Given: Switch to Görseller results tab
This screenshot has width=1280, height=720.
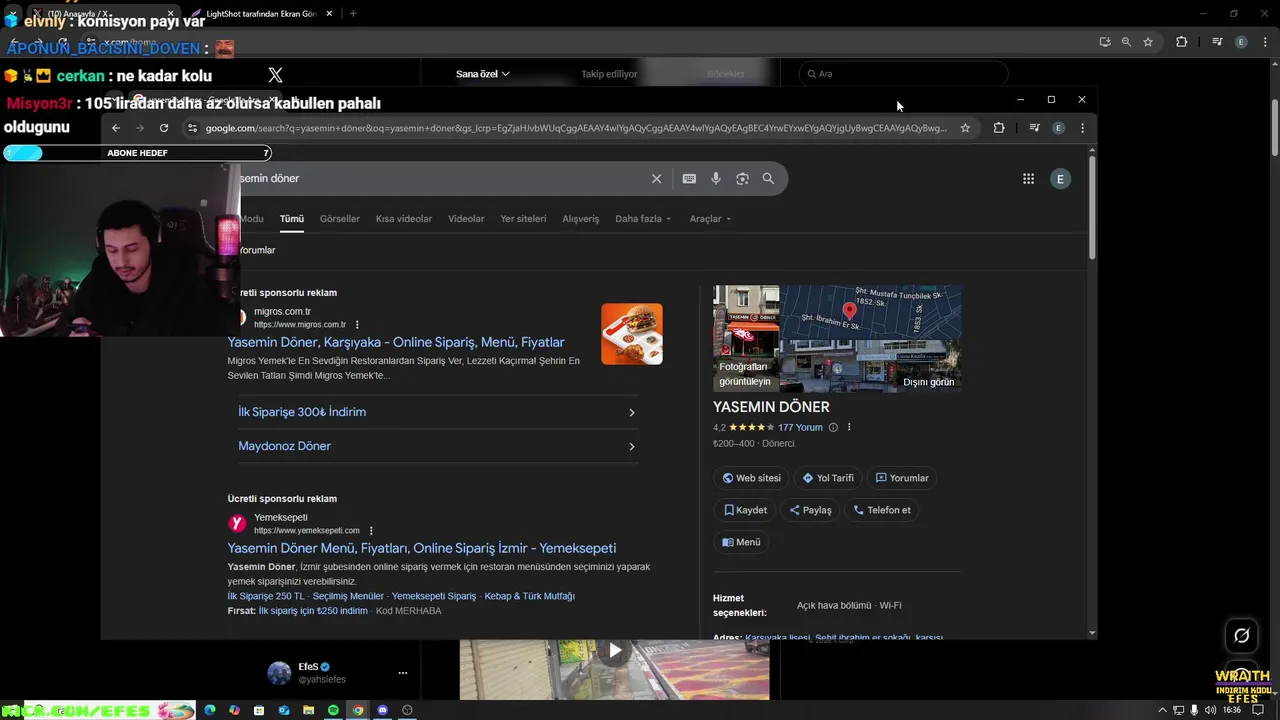Looking at the screenshot, I should tap(340, 219).
